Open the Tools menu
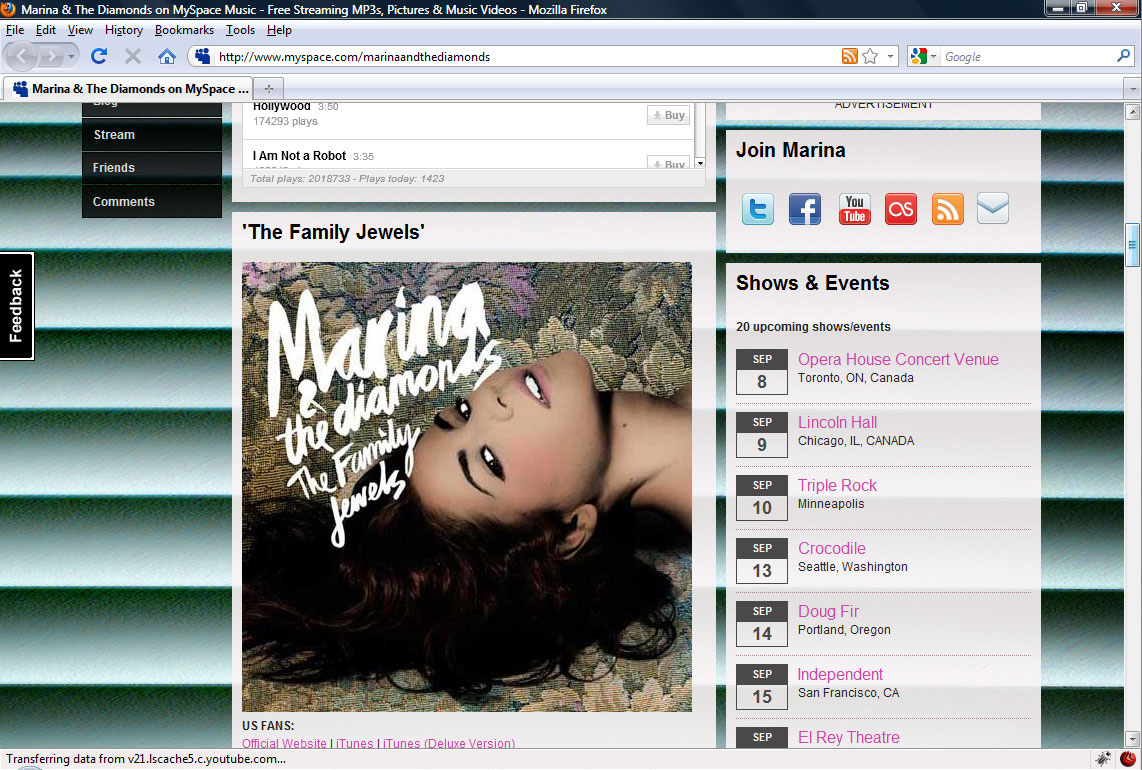 click(x=240, y=30)
